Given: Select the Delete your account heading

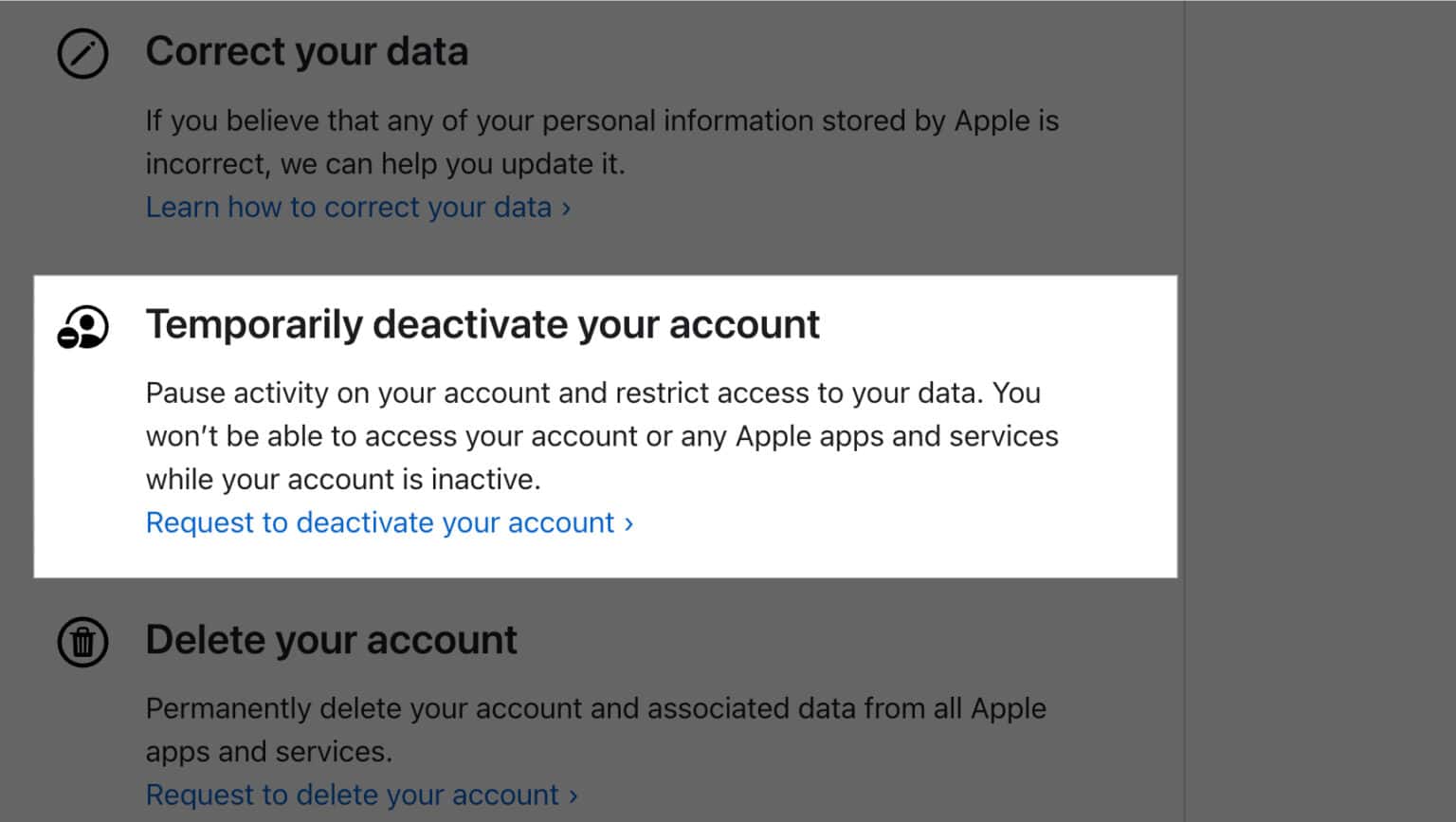Looking at the screenshot, I should [331, 640].
